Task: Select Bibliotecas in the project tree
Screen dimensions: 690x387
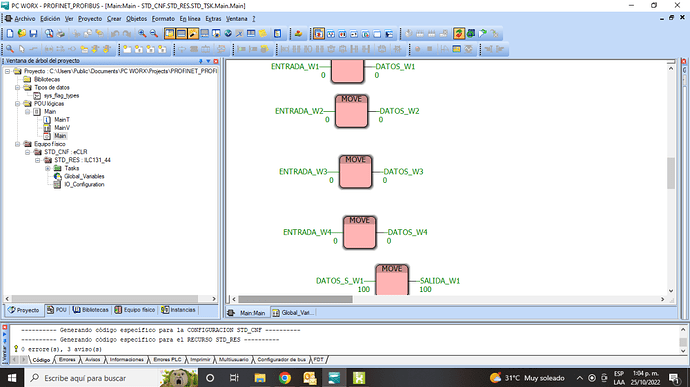Action: tap(47, 79)
